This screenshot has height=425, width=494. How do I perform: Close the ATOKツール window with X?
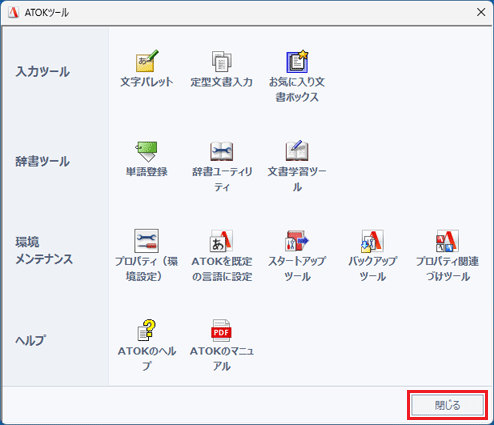coord(481,12)
